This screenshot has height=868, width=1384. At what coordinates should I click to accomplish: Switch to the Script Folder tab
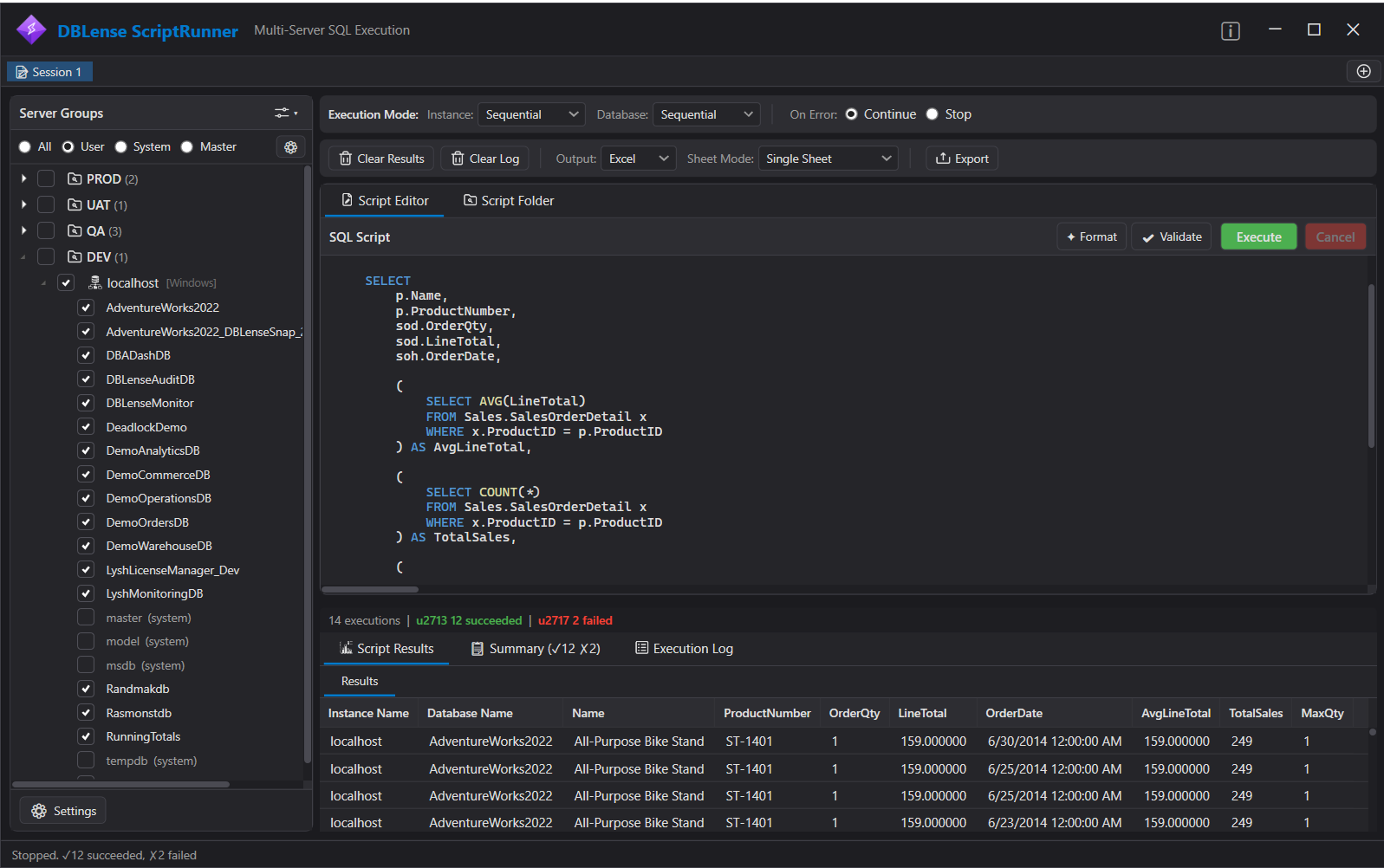(x=509, y=200)
